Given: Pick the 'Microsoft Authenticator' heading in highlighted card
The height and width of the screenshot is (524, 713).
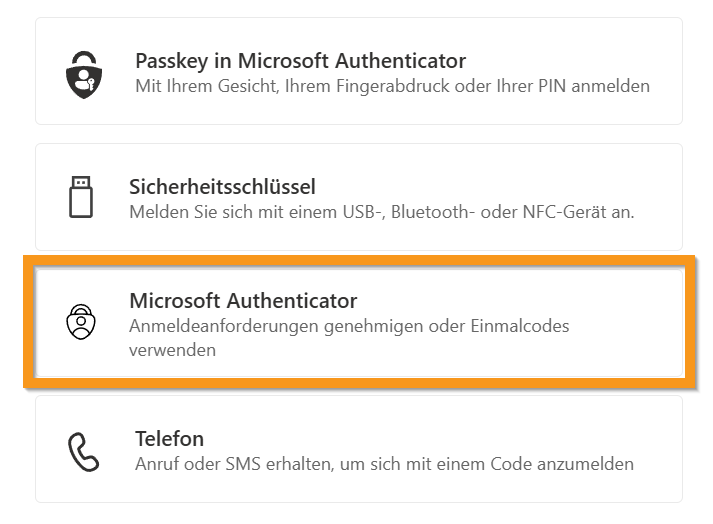Looking at the screenshot, I should [243, 300].
